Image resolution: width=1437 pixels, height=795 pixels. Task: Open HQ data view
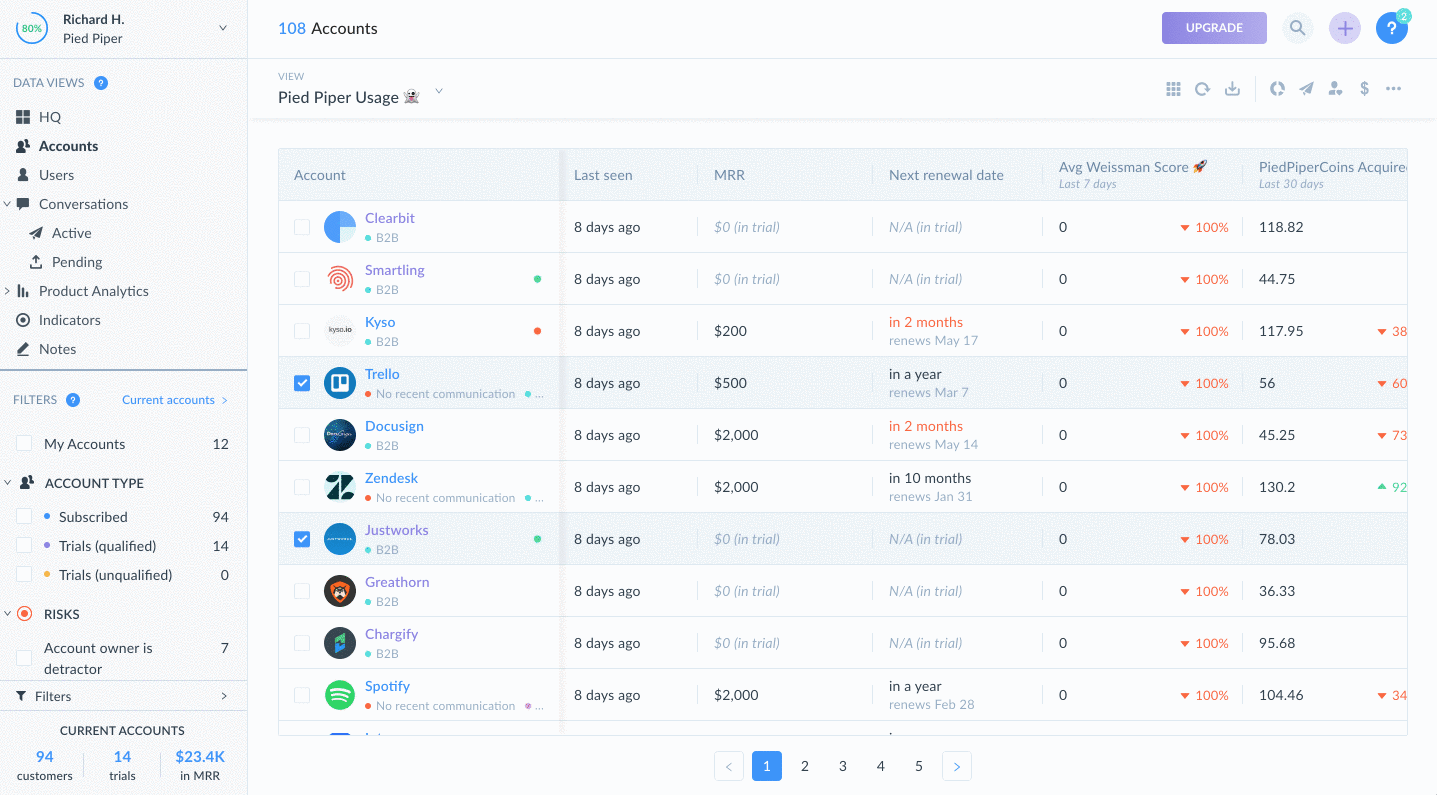[x=50, y=117]
